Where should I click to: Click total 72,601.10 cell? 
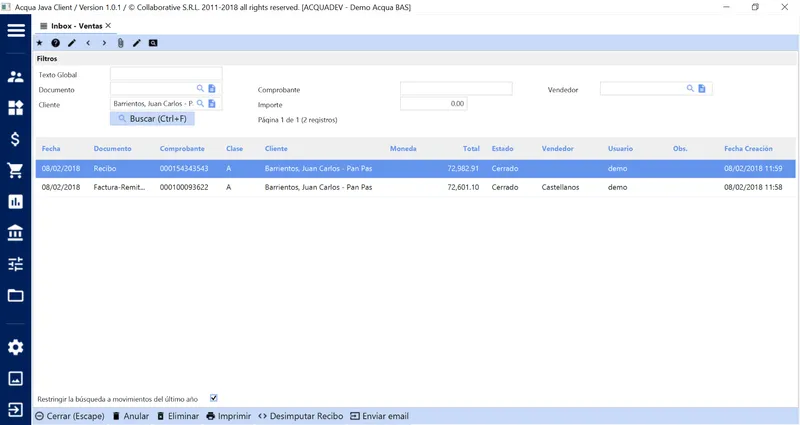point(463,187)
